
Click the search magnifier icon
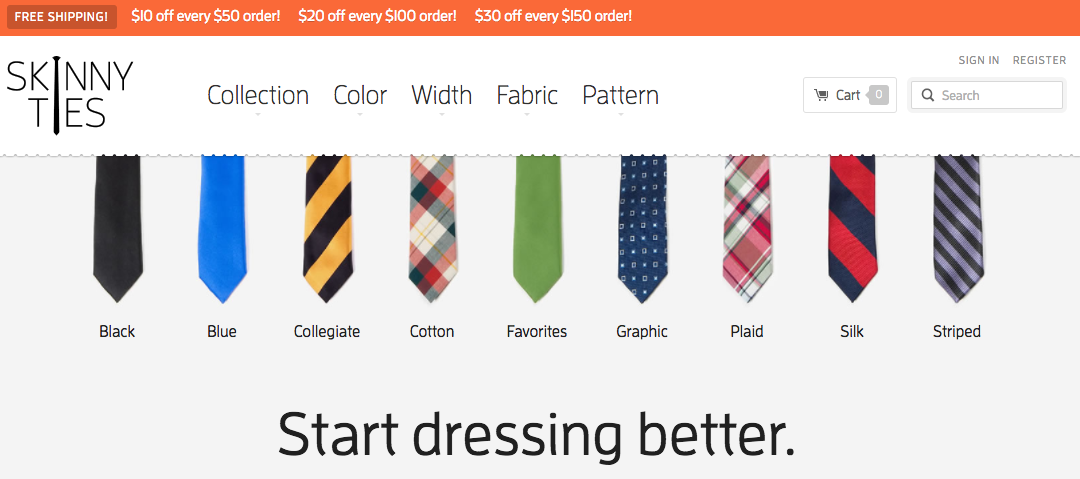pos(927,95)
